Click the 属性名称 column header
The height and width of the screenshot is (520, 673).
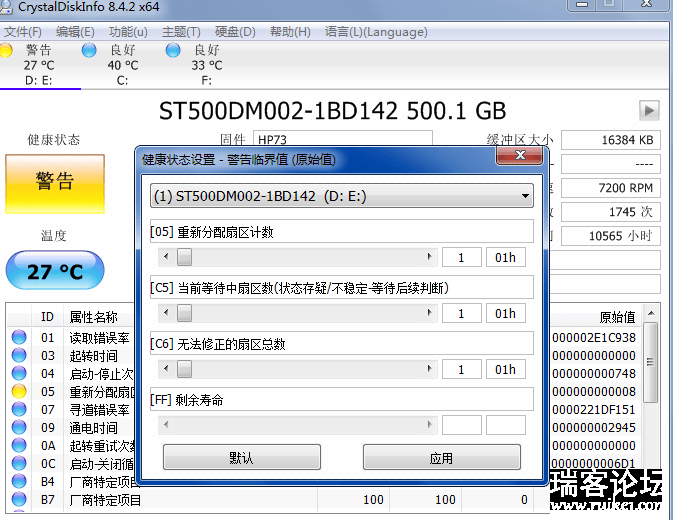(94, 317)
